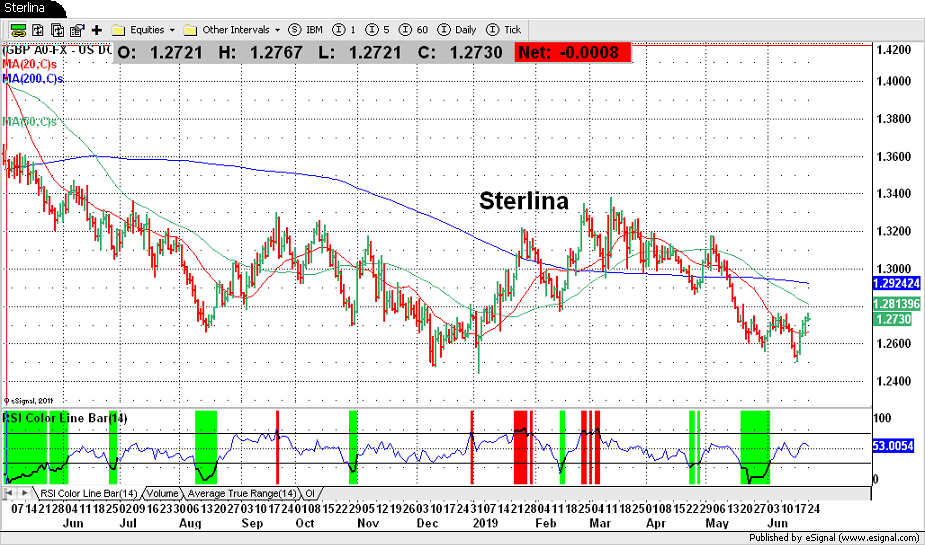925x545 pixels.
Task: Click the green link-windows toolbar icon
Action: [x=18, y=30]
